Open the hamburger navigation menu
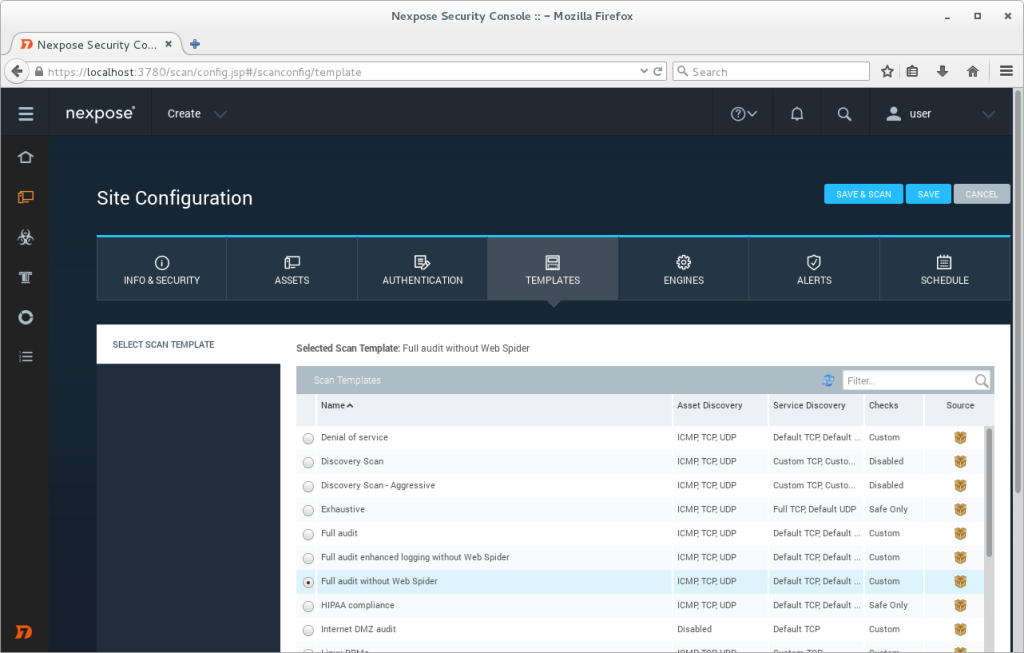 (25, 113)
